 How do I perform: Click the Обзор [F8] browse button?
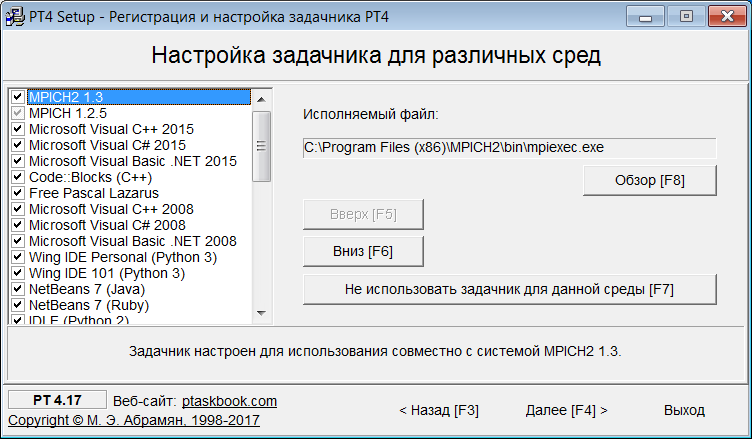650,180
